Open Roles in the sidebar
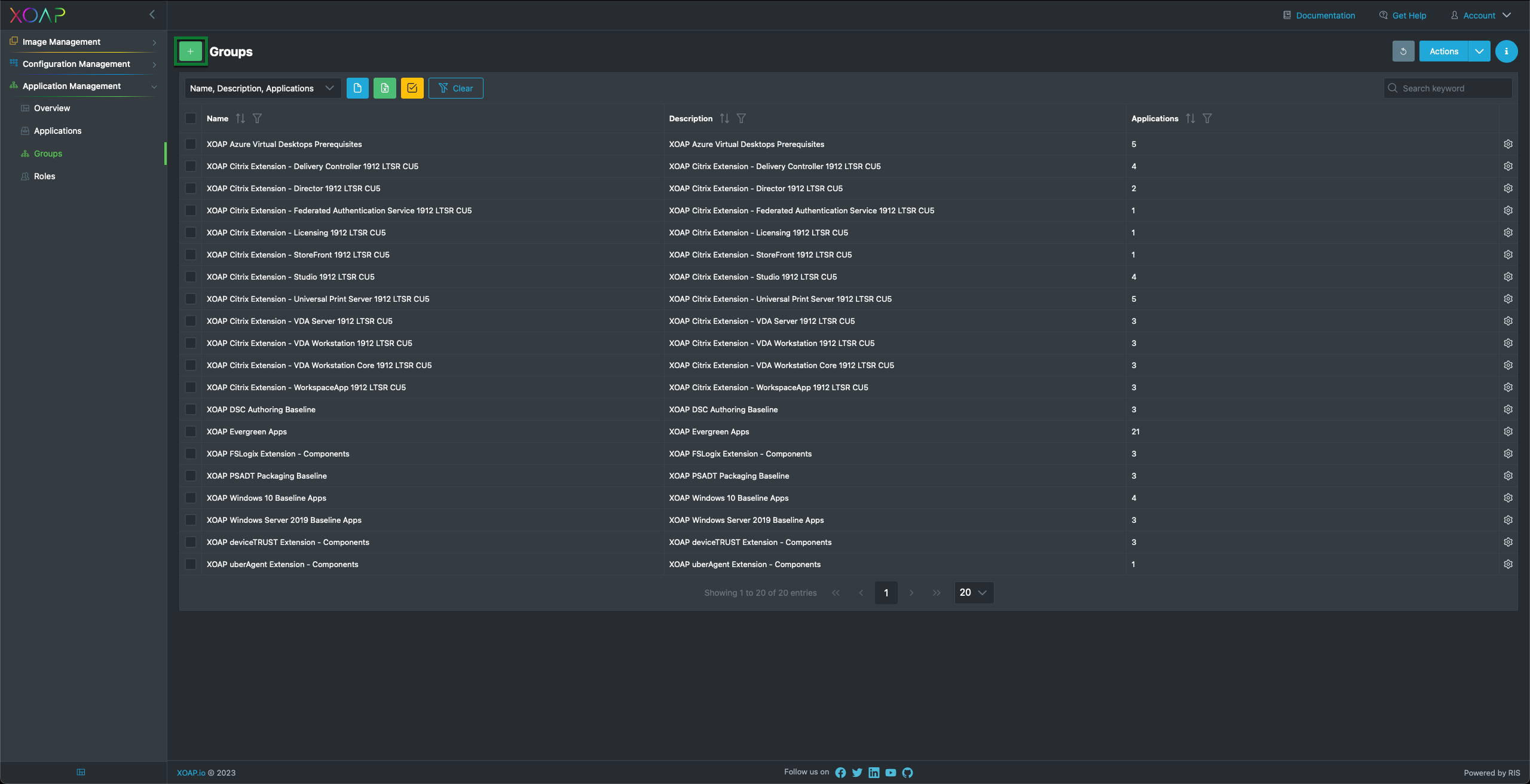 coord(44,176)
